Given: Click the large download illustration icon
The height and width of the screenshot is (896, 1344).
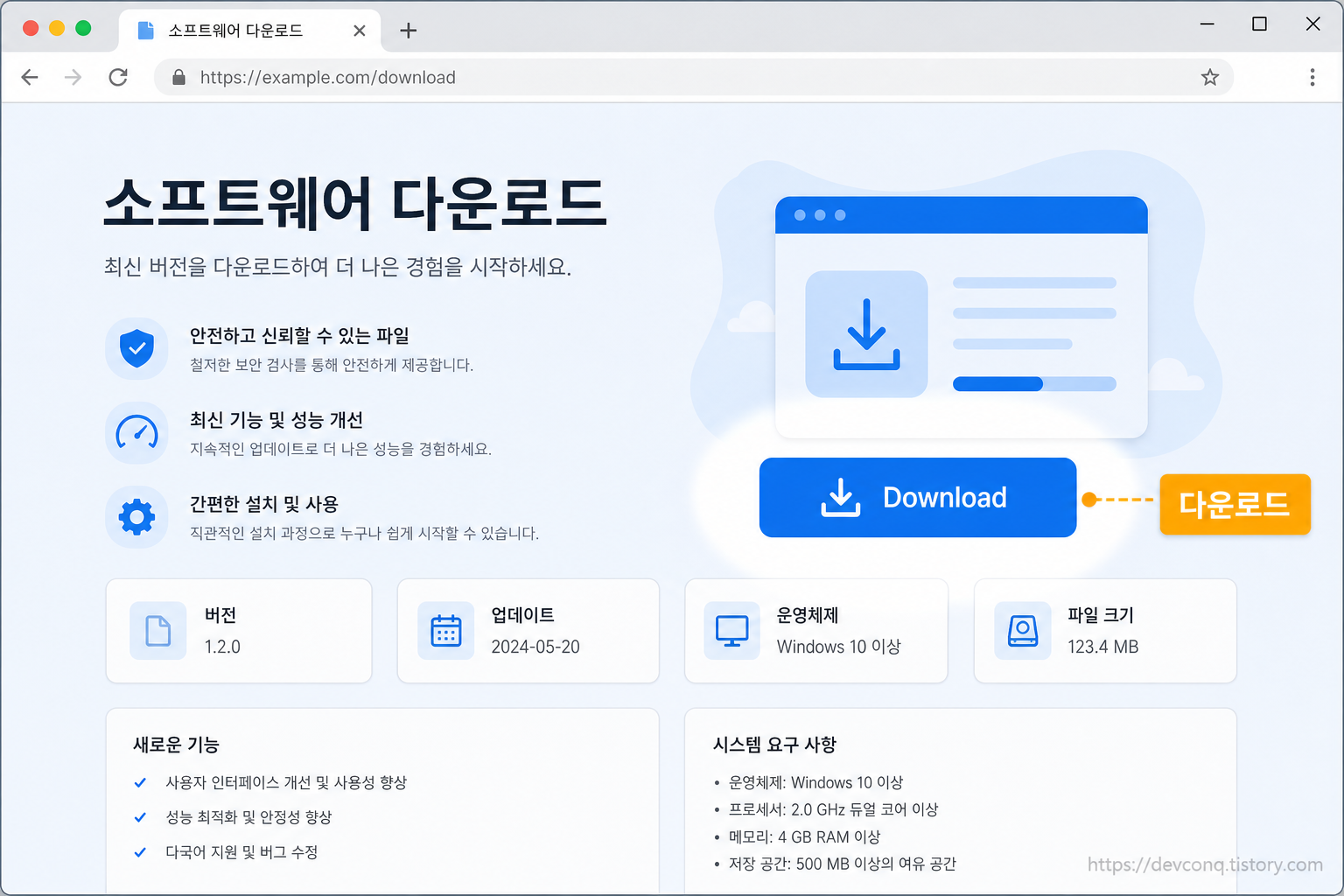Looking at the screenshot, I should (866, 334).
